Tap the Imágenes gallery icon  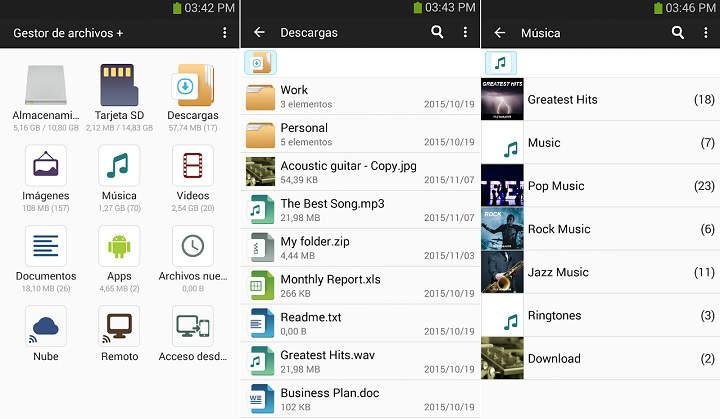[x=46, y=166]
